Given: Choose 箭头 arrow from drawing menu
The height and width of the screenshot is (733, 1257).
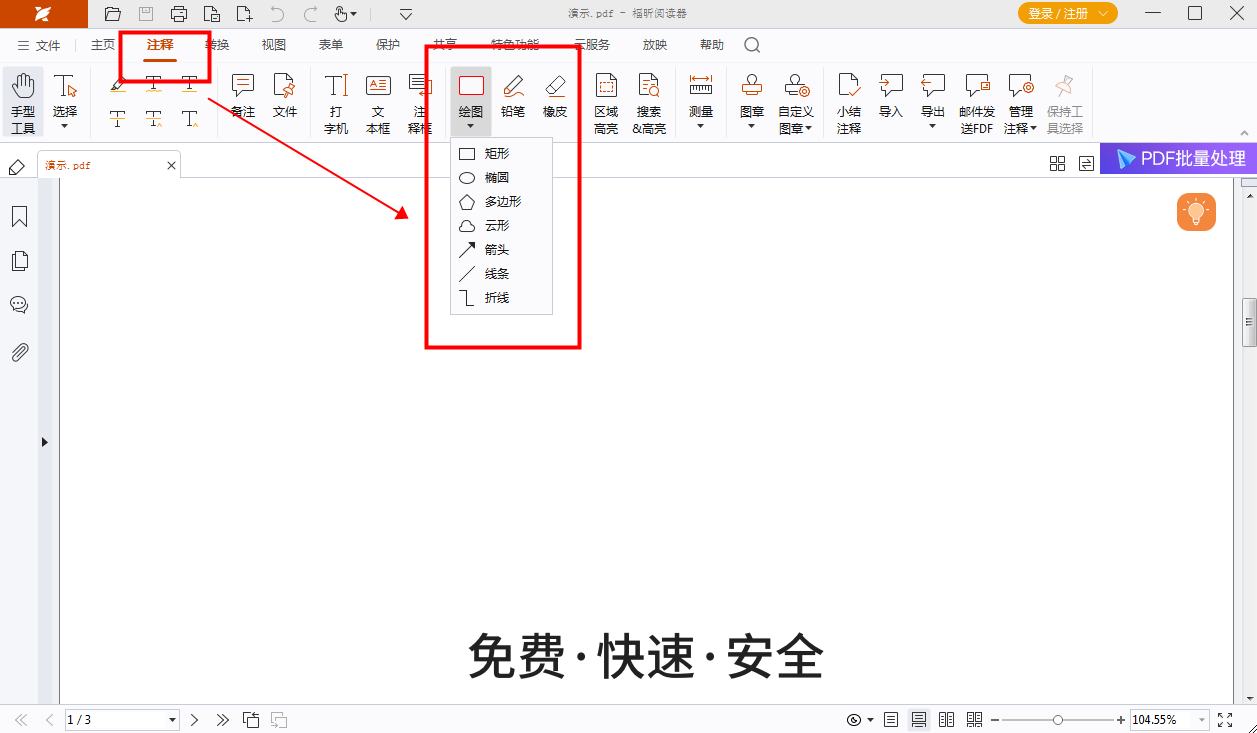Looking at the screenshot, I should tap(502, 249).
